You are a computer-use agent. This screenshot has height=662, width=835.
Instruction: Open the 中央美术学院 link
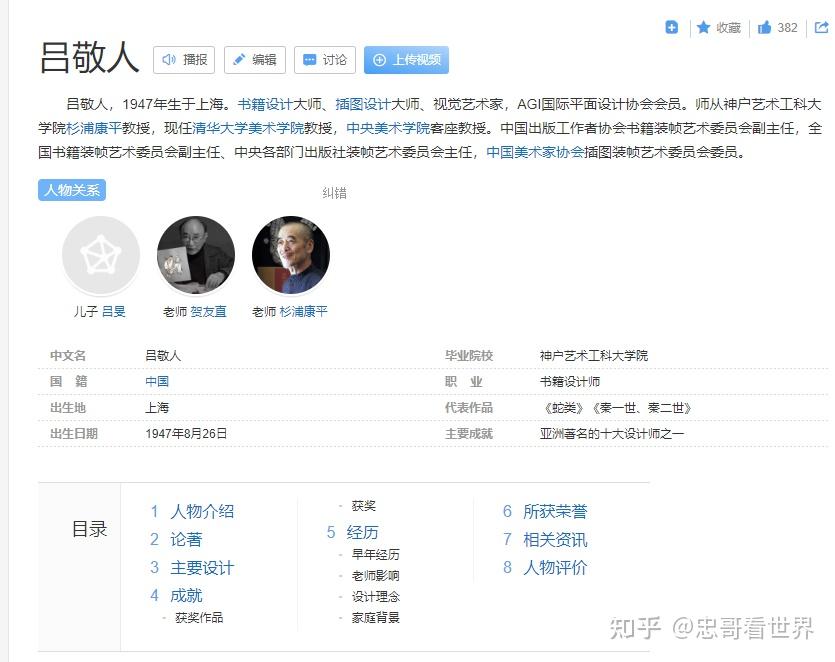pos(388,128)
